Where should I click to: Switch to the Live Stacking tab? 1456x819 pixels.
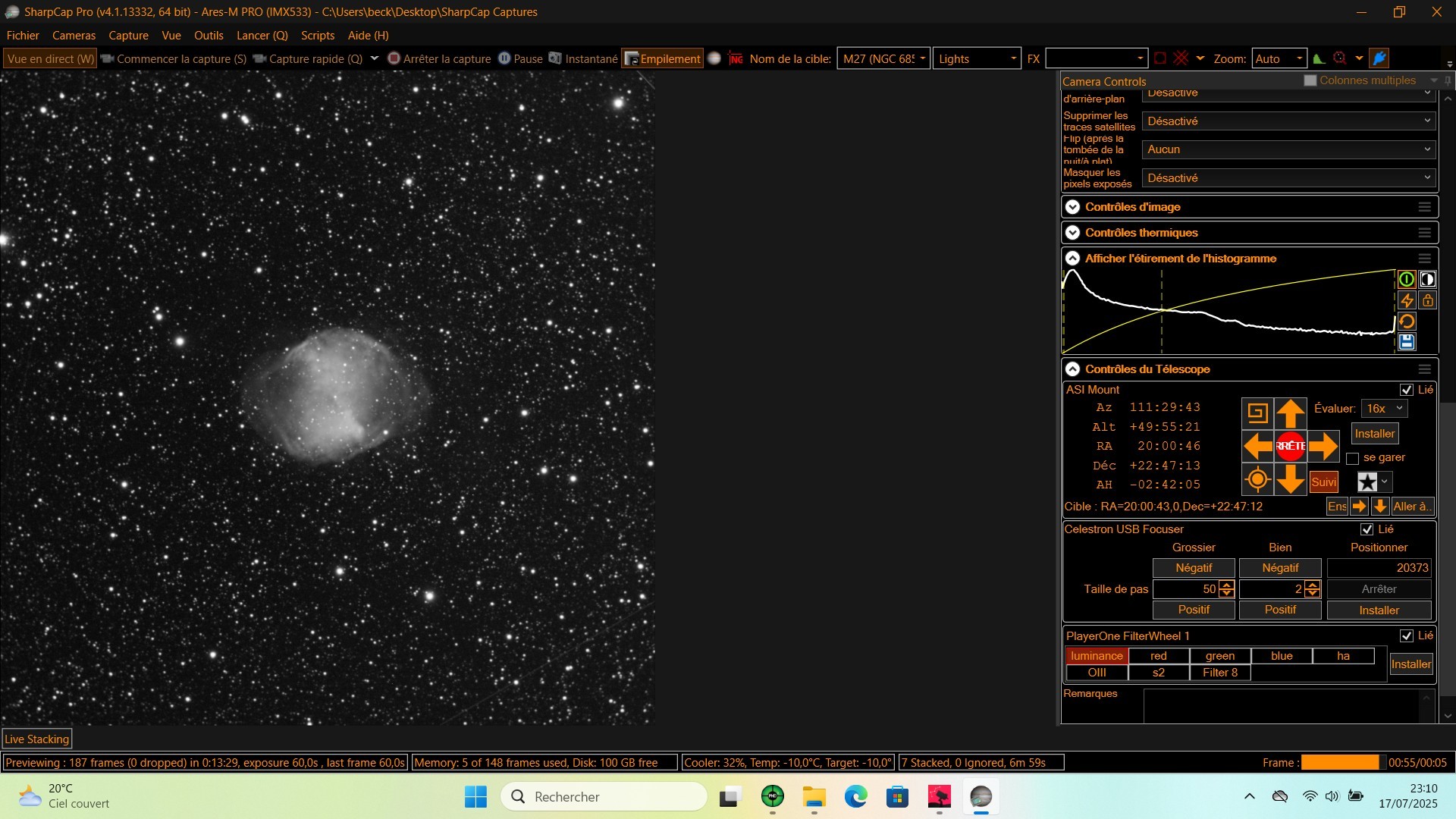[36, 739]
